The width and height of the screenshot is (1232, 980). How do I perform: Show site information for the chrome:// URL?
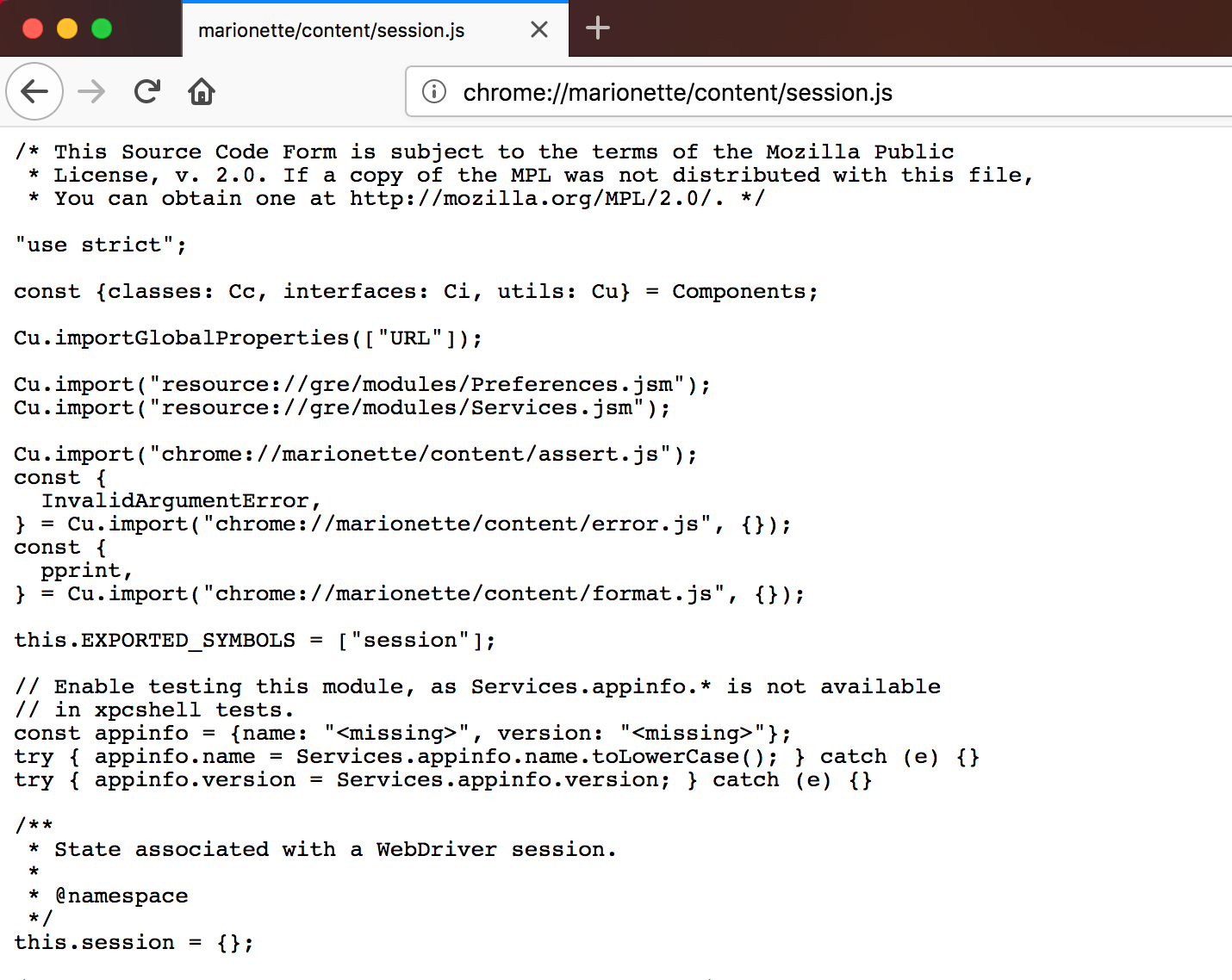click(434, 91)
